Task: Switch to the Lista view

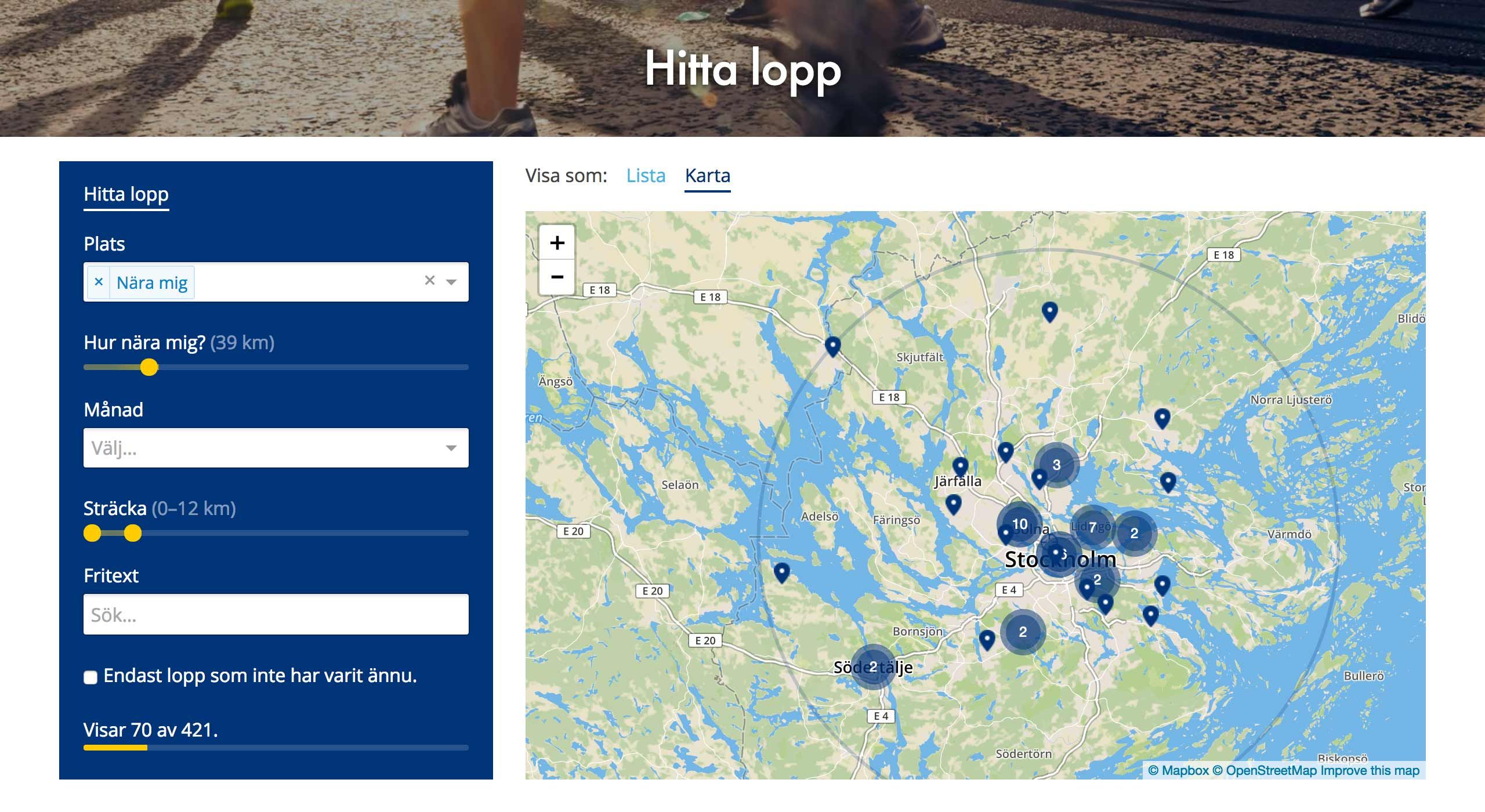Action: point(646,175)
